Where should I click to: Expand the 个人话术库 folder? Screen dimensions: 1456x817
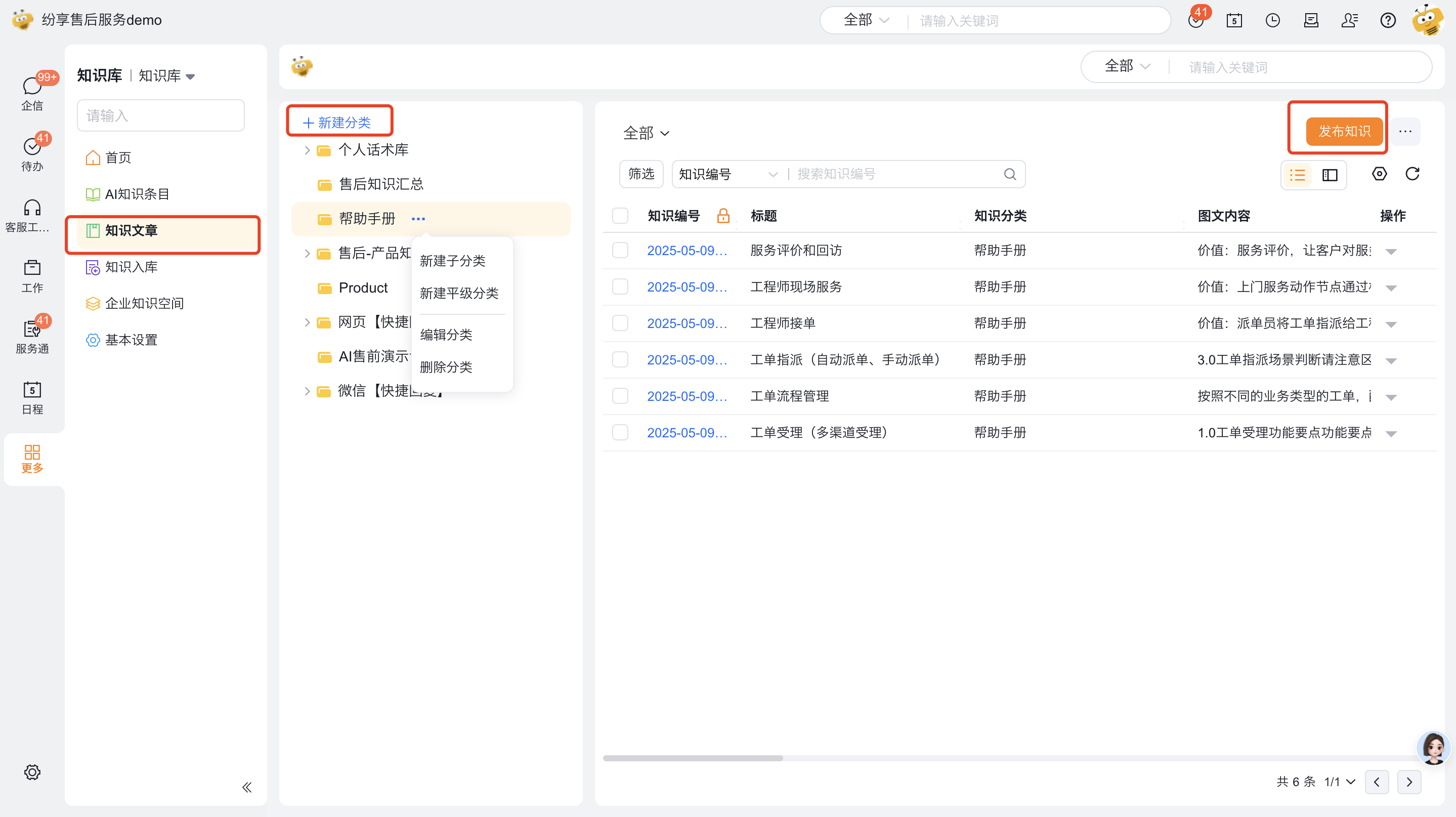click(307, 150)
